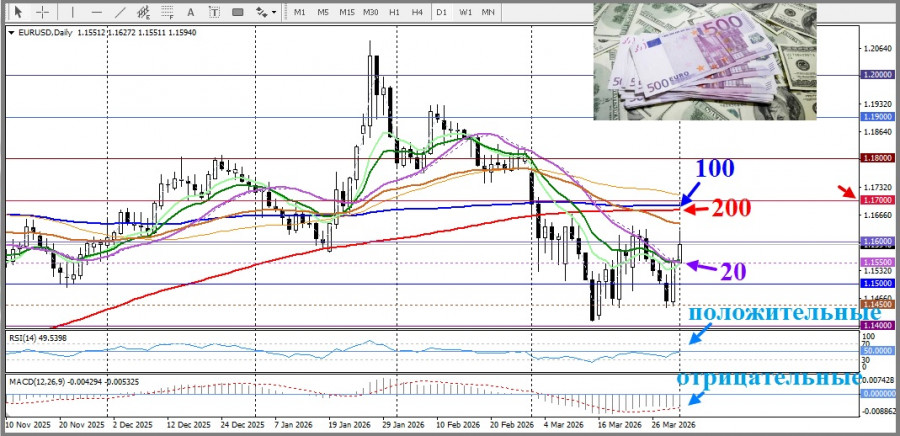Expand the EURUSD,Daily chart menu triangle
This screenshot has height=436, width=900.
coord(12,33)
